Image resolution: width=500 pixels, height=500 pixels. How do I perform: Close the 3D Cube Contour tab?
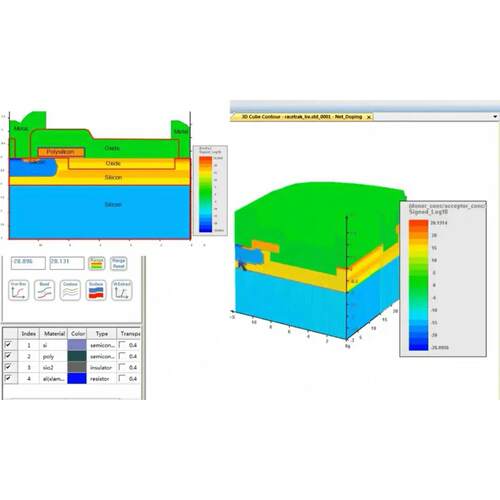[369, 117]
